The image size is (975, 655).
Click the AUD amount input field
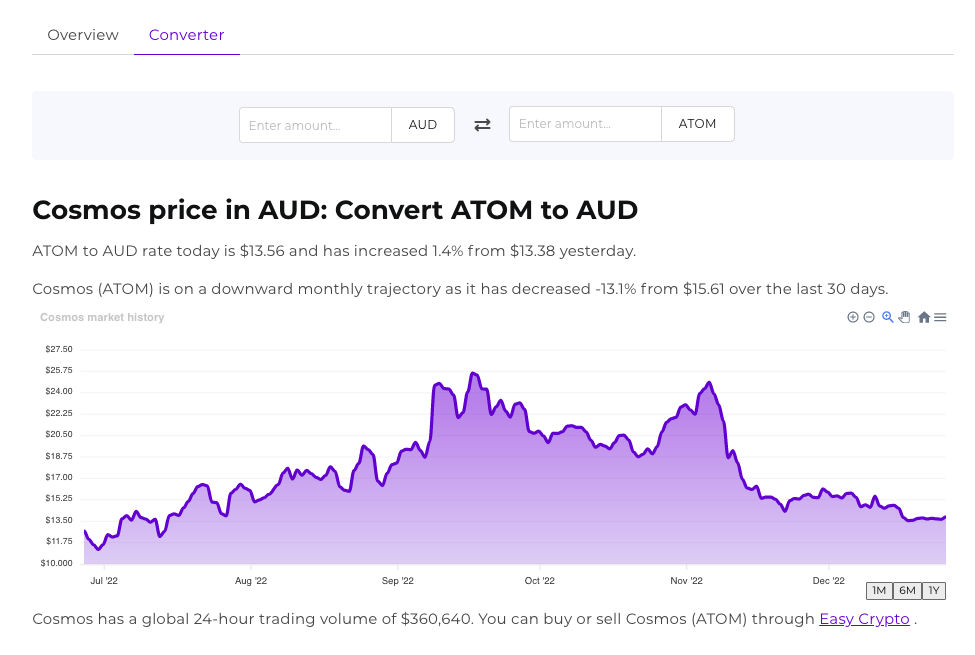click(315, 125)
